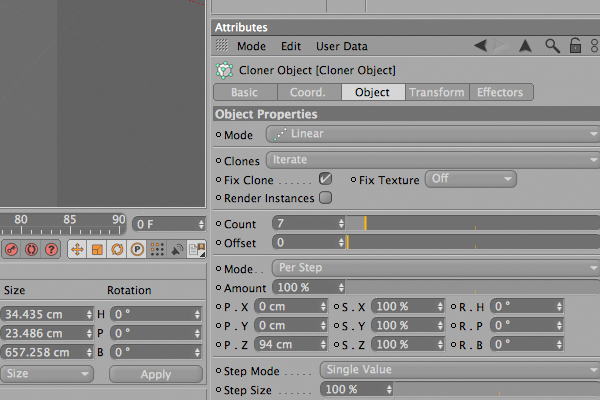The height and width of the screenshot is (400, 600).
Task: Click the up arrow in Attributes header
Action: pyautogui.click(x=525, y=46)
